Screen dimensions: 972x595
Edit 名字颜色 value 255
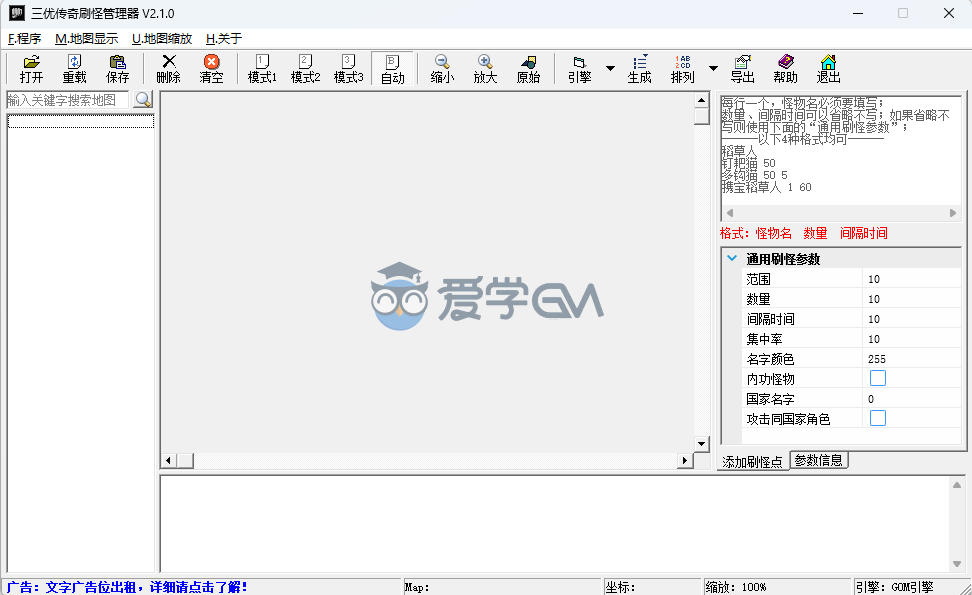tap(911, 359)
